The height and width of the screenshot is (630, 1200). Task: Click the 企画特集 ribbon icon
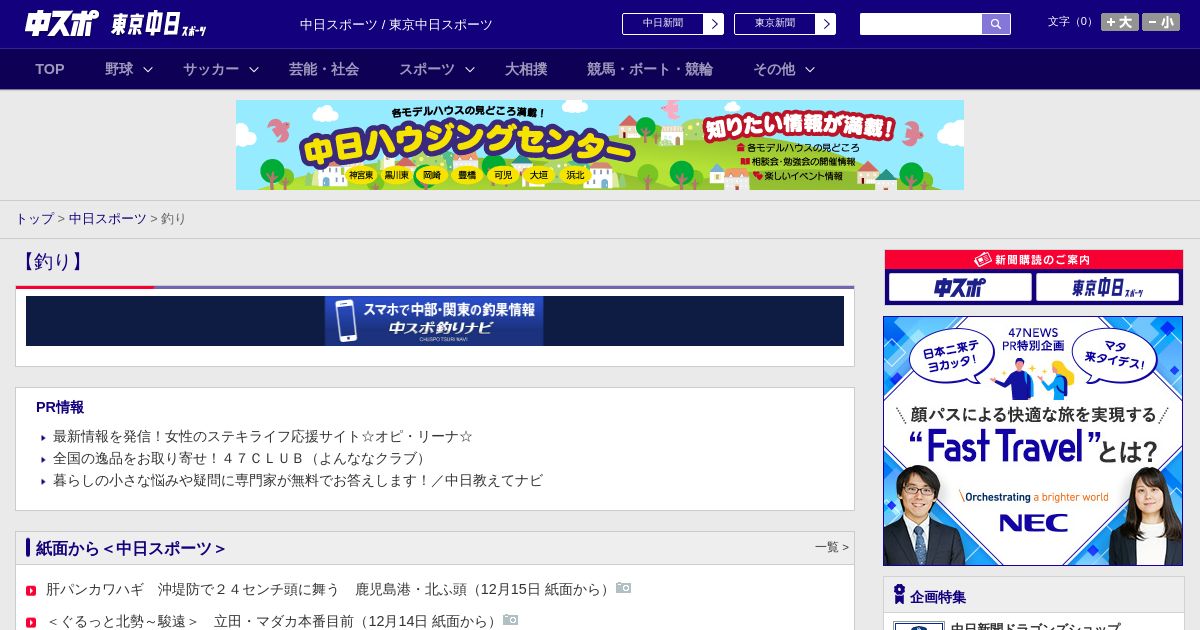[x=899, y=595]
